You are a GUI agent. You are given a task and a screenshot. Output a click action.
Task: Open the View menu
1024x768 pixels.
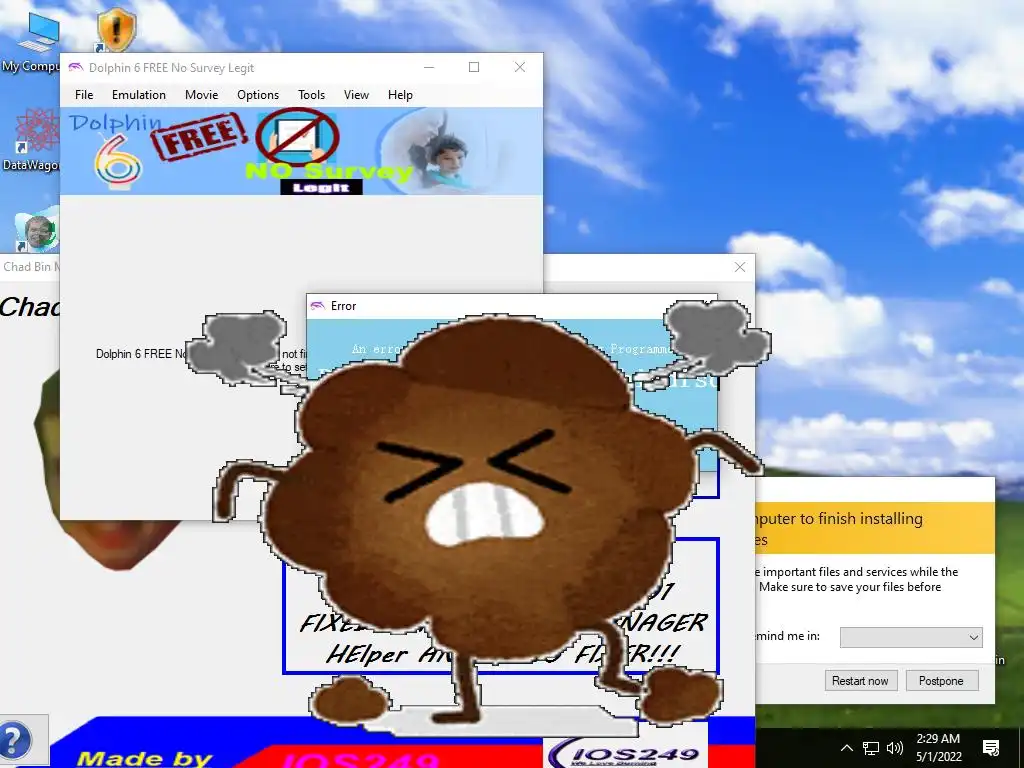click(x=356, y=95)
